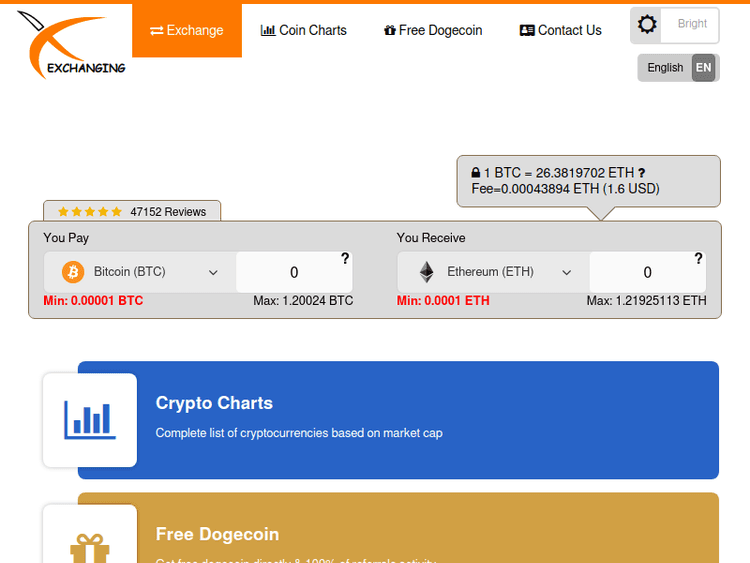
Task: Click the Free Dogecoin gift icon
Action: click(x=90, y=547)
